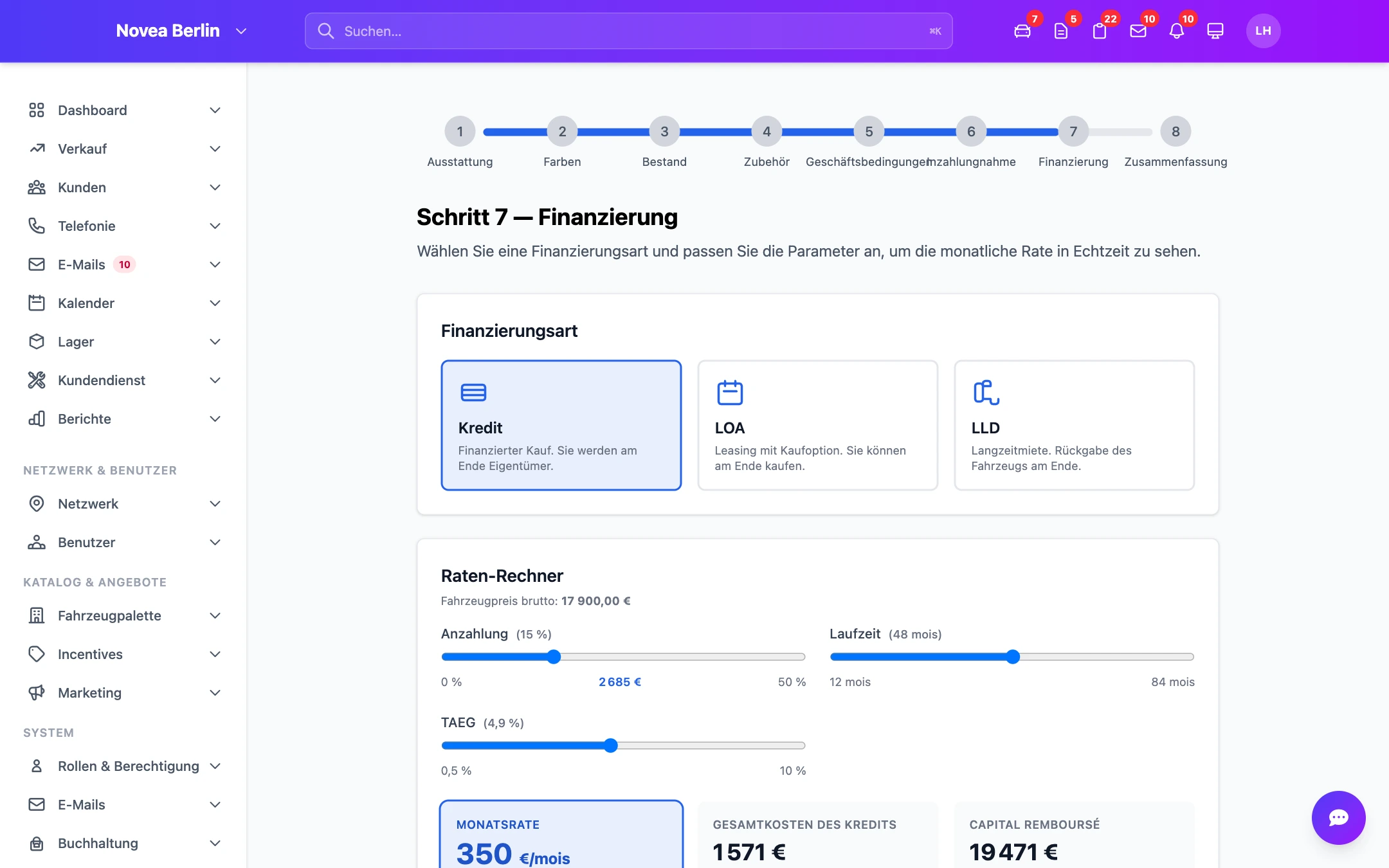
Task: Click the Berichte chart icon
Action: pos(37,419)
